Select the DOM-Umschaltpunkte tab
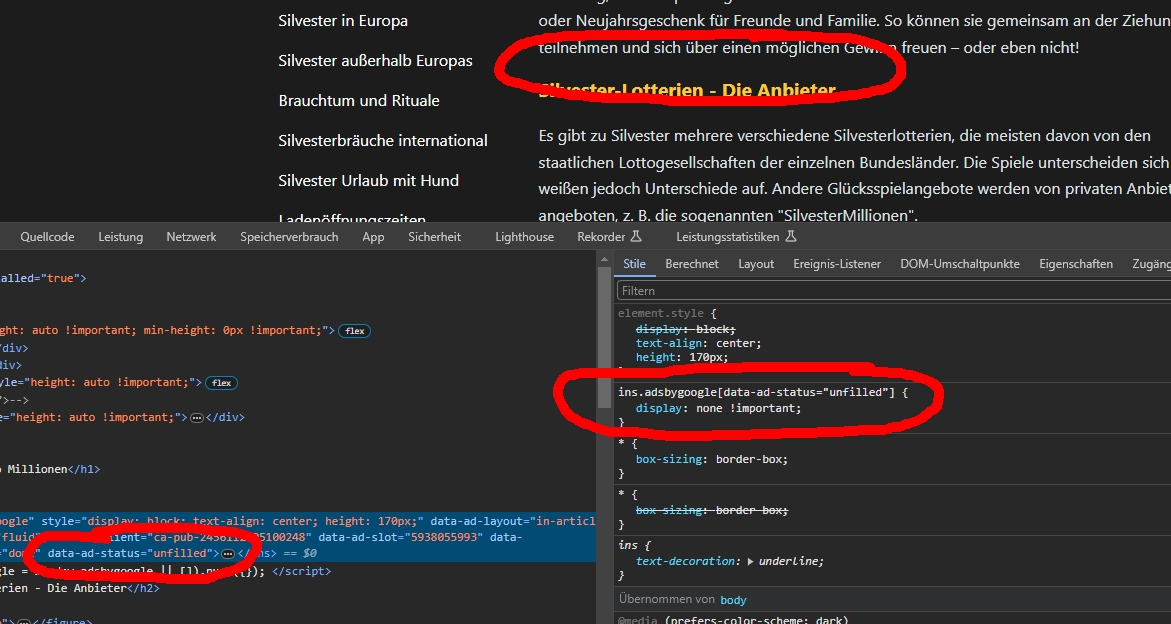The image size is (1171, 624). click(x=960, y=263)
